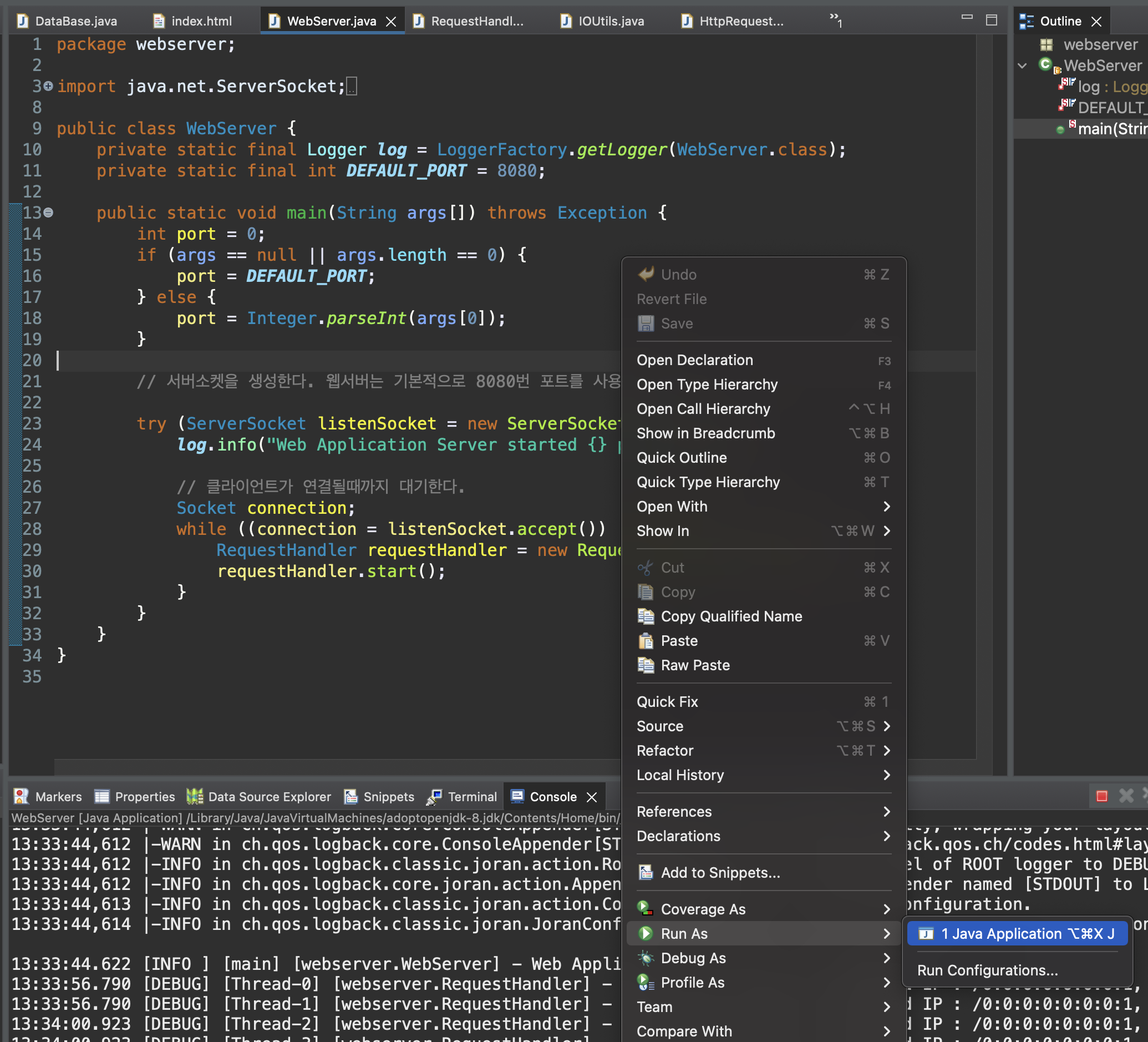1148x1042 pixels.
Task: Click the Copy Qualified Name icon
Action: click(646, 616)
